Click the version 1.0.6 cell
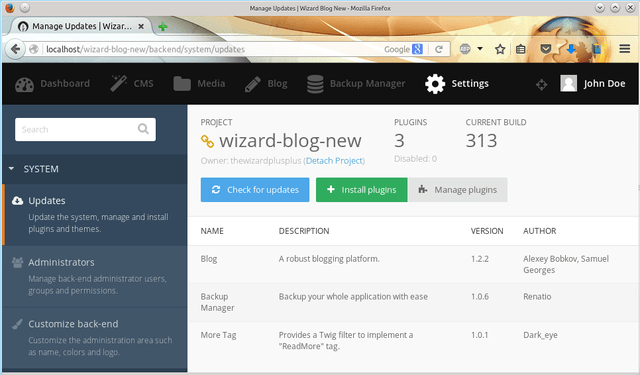Image resolution: width=640 pixels, height=375 pixels. pyautogui.click(x=480, y=297)
